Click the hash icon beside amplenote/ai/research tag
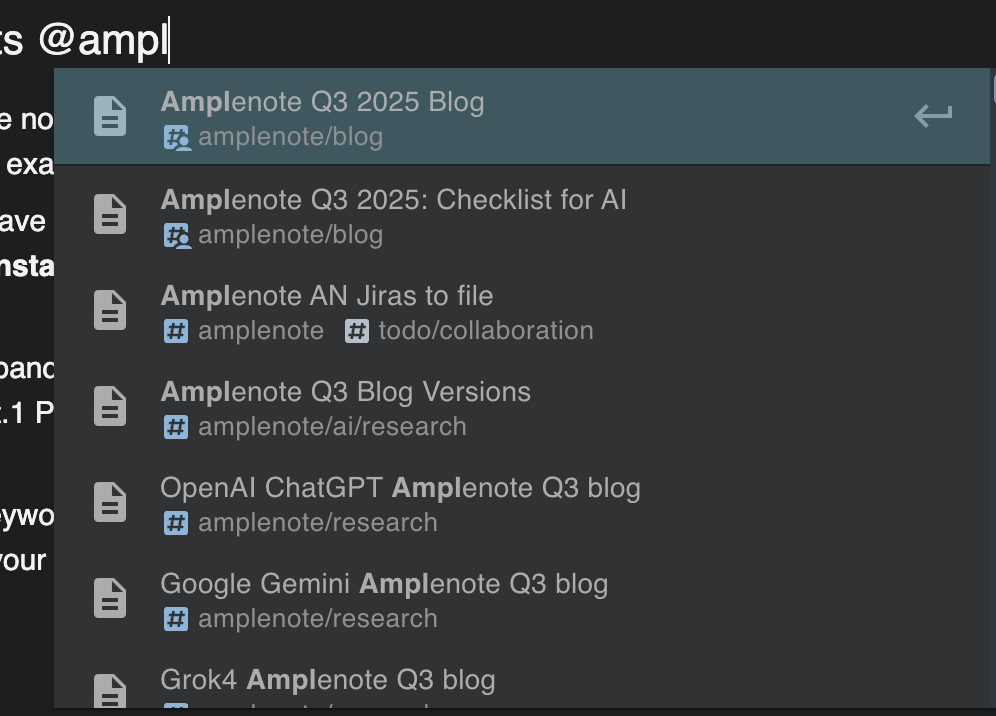The image size is (996, 716). 176,427
